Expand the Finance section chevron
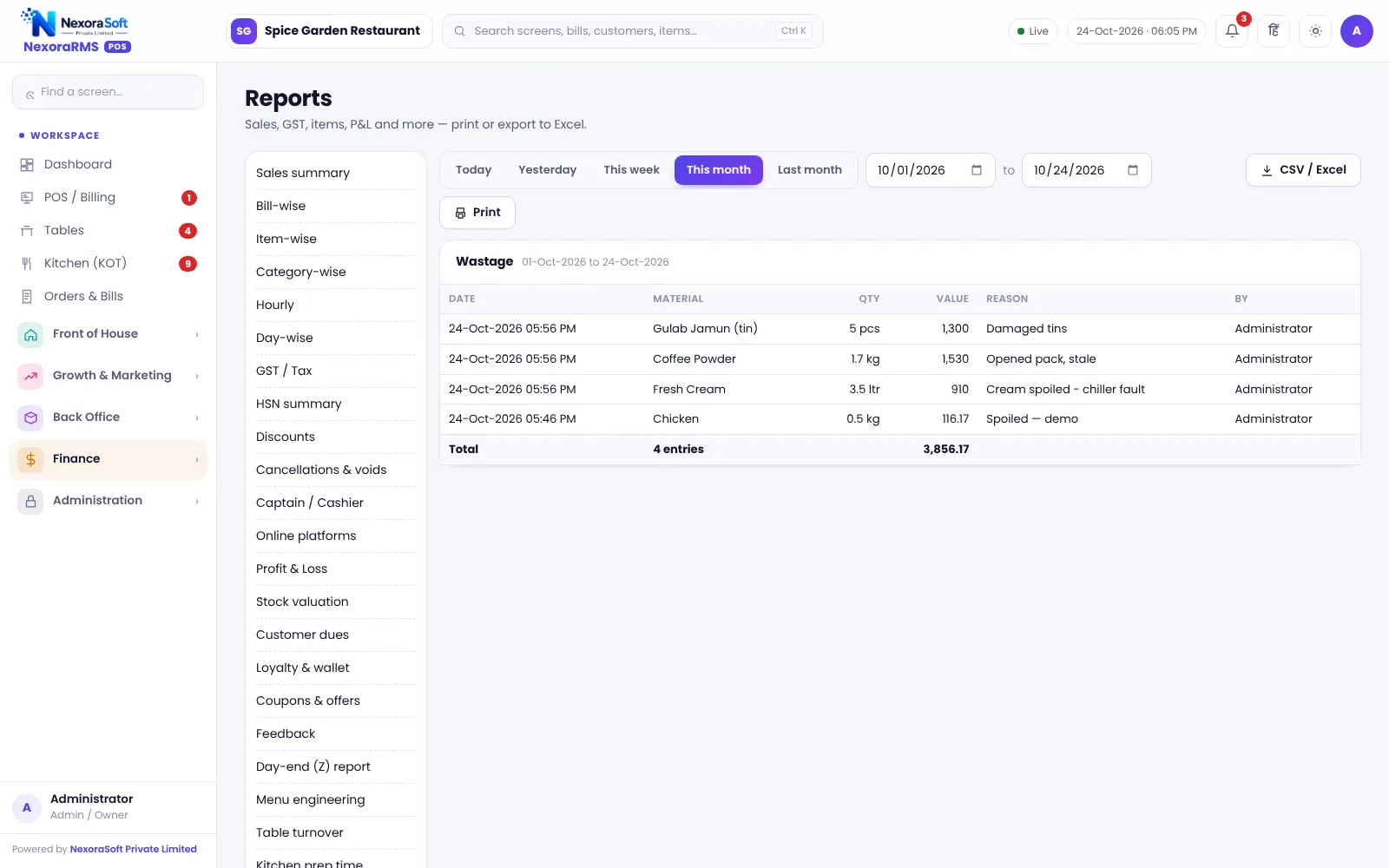 pos(197,459)
